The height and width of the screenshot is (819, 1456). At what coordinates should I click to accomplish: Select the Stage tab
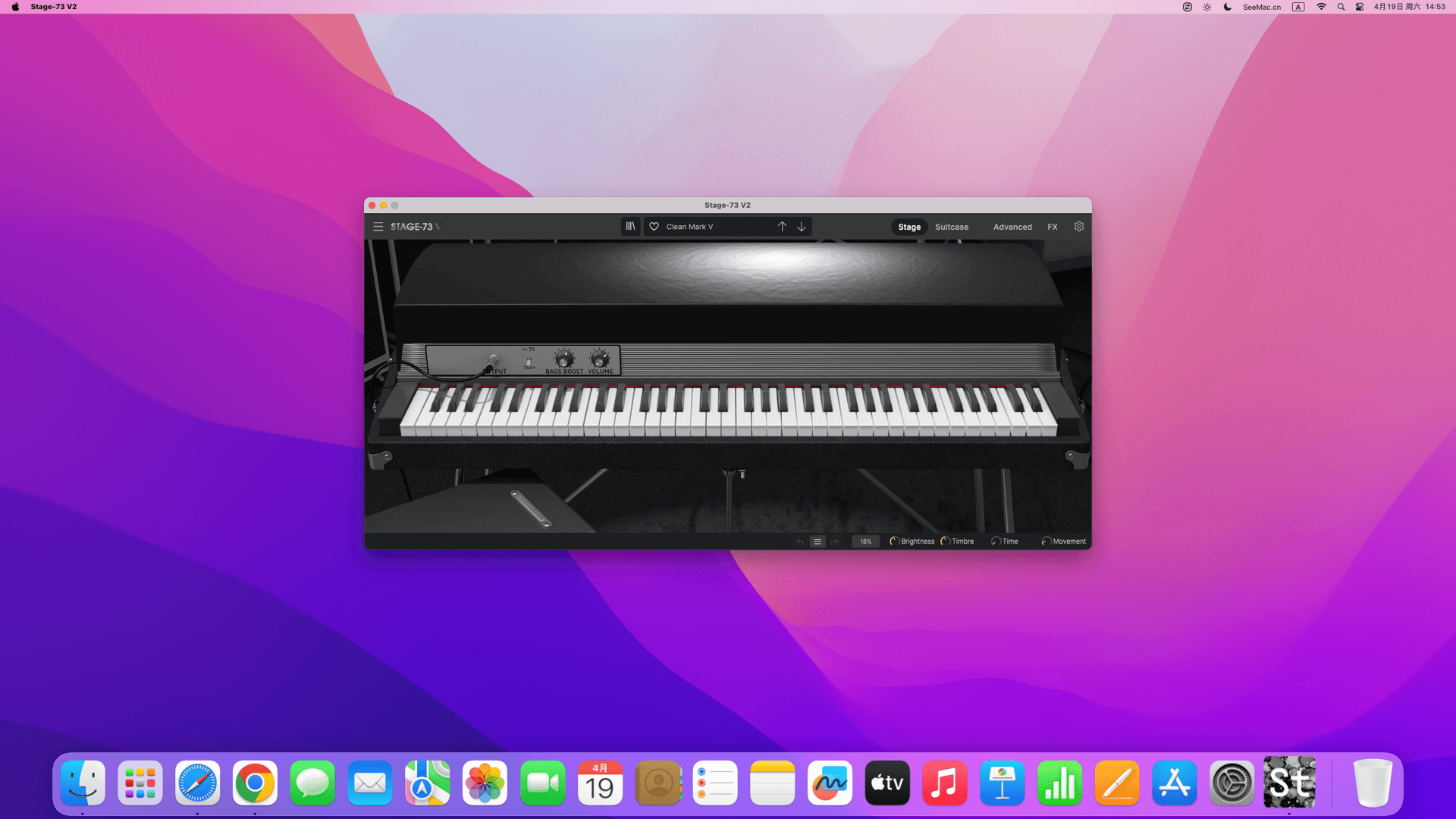908,227
